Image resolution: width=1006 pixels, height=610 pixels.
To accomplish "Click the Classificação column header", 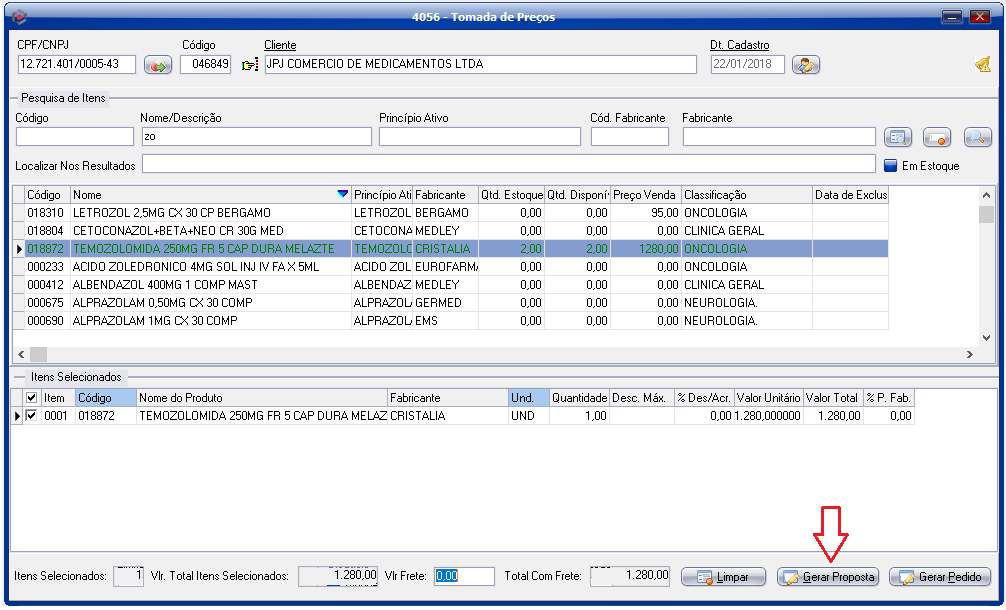I will [745, 195].
